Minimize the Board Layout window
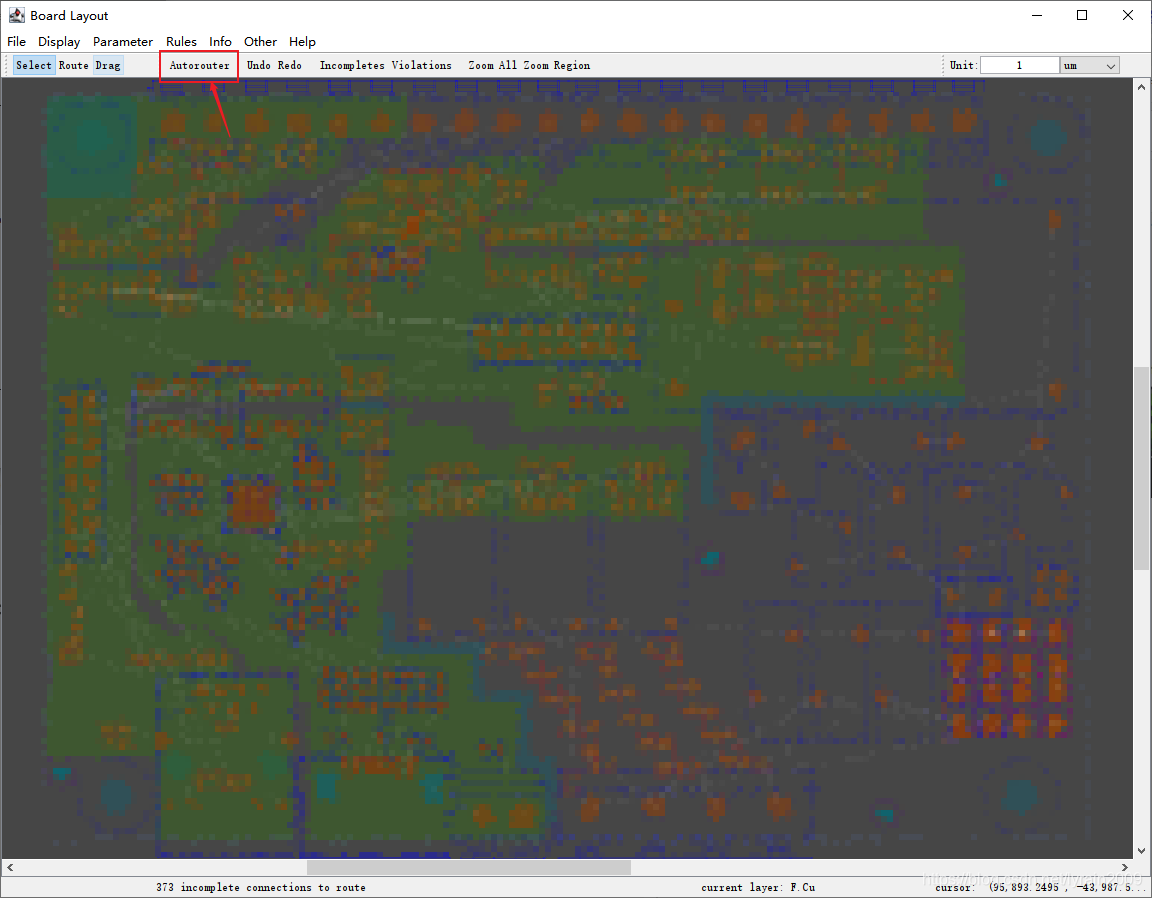 [x=1037, y=15]
